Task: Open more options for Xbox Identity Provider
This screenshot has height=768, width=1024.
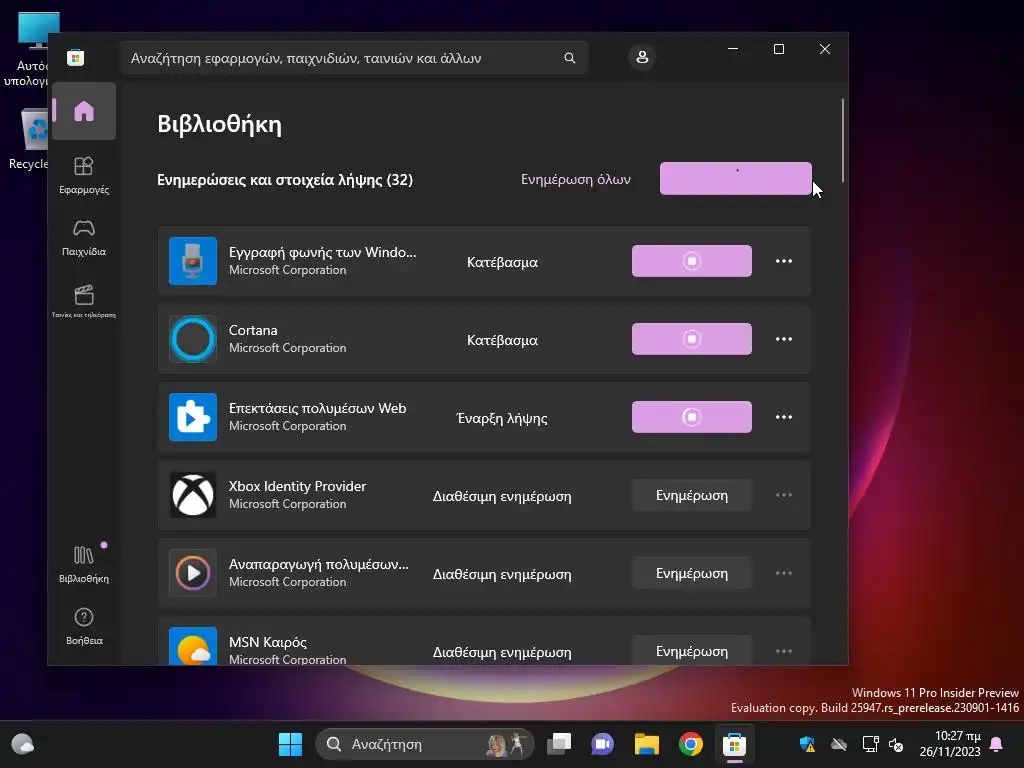Action: (784, 495)
